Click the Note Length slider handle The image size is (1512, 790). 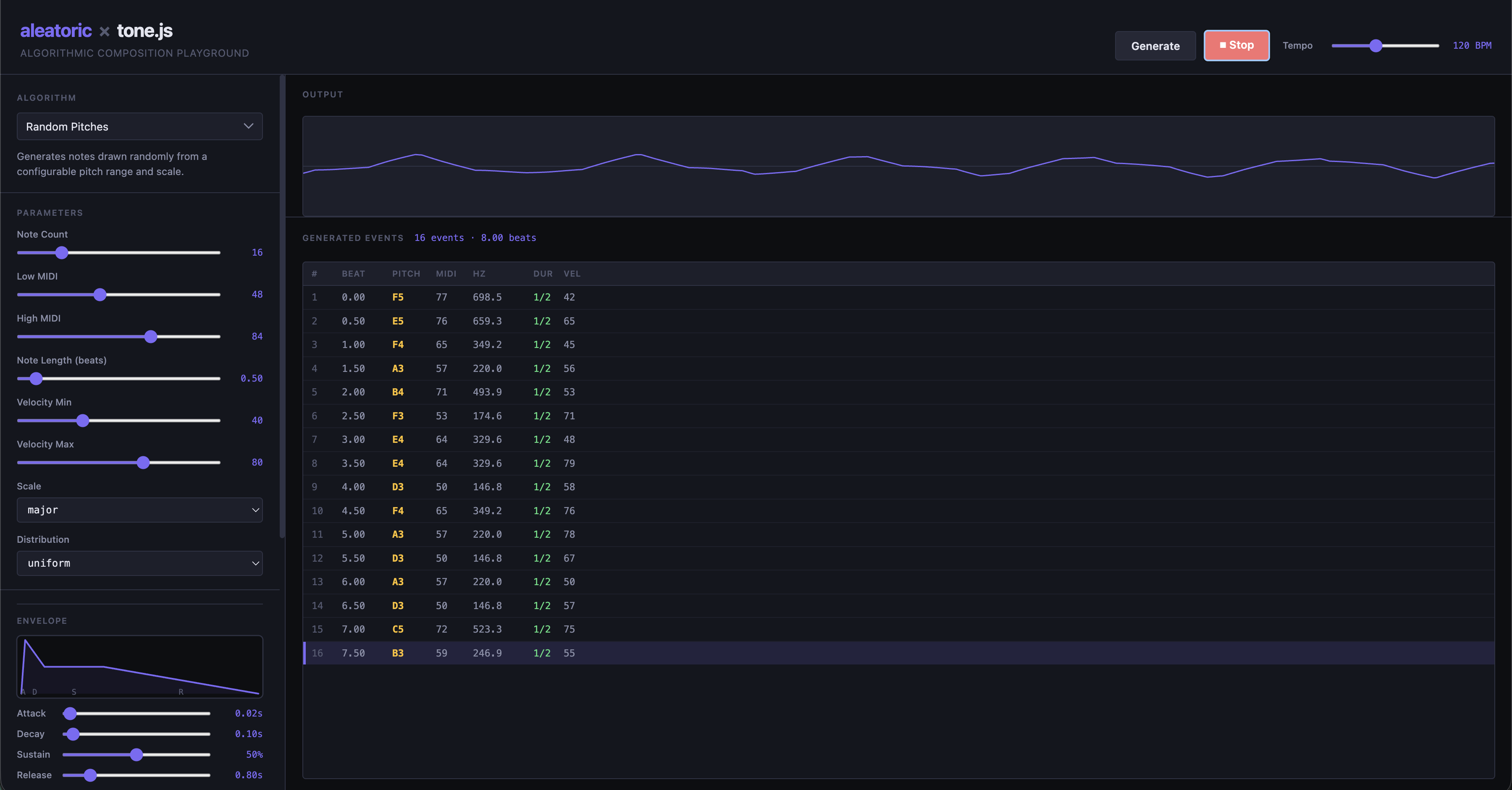(36, 378)
